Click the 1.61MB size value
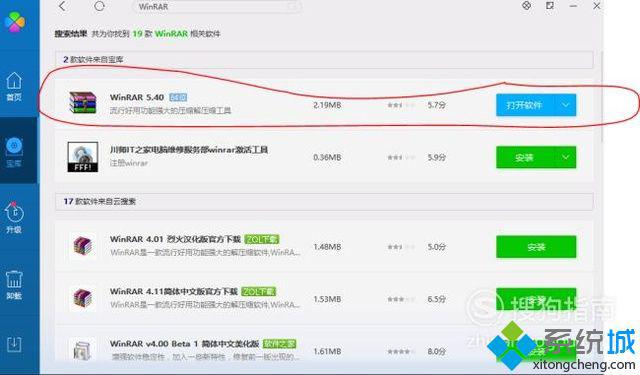This screenshot has width=640, height=375. coord(327,351)
